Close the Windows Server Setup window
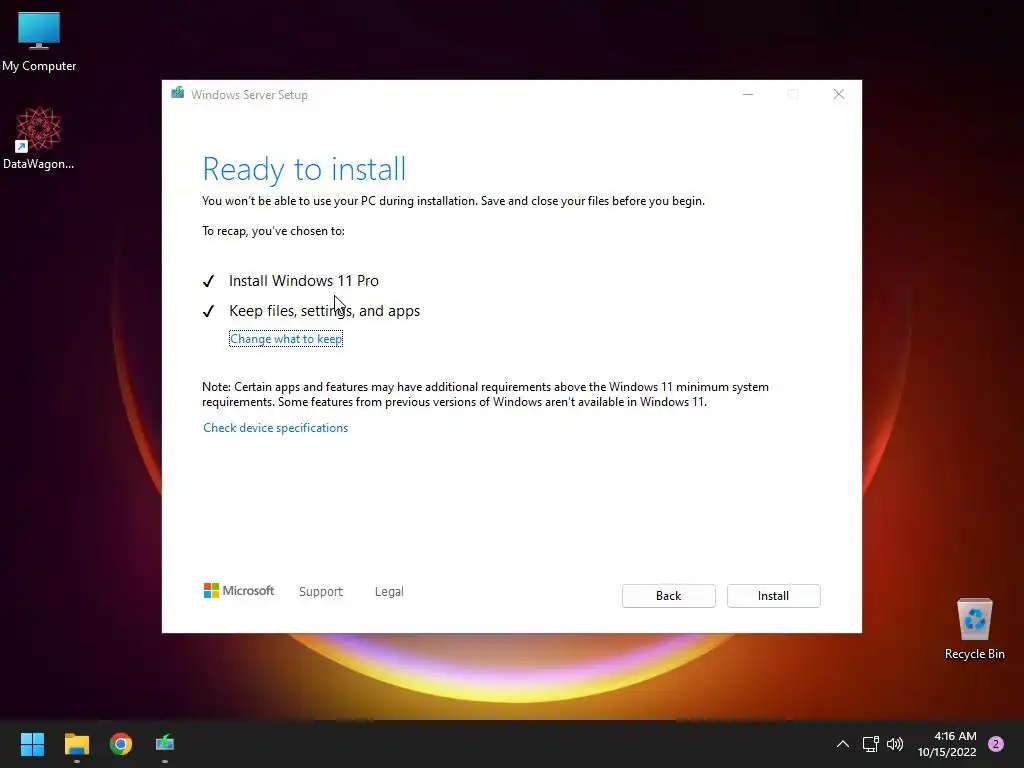This screenshot has height=768, width=1024. pos(839,95)
